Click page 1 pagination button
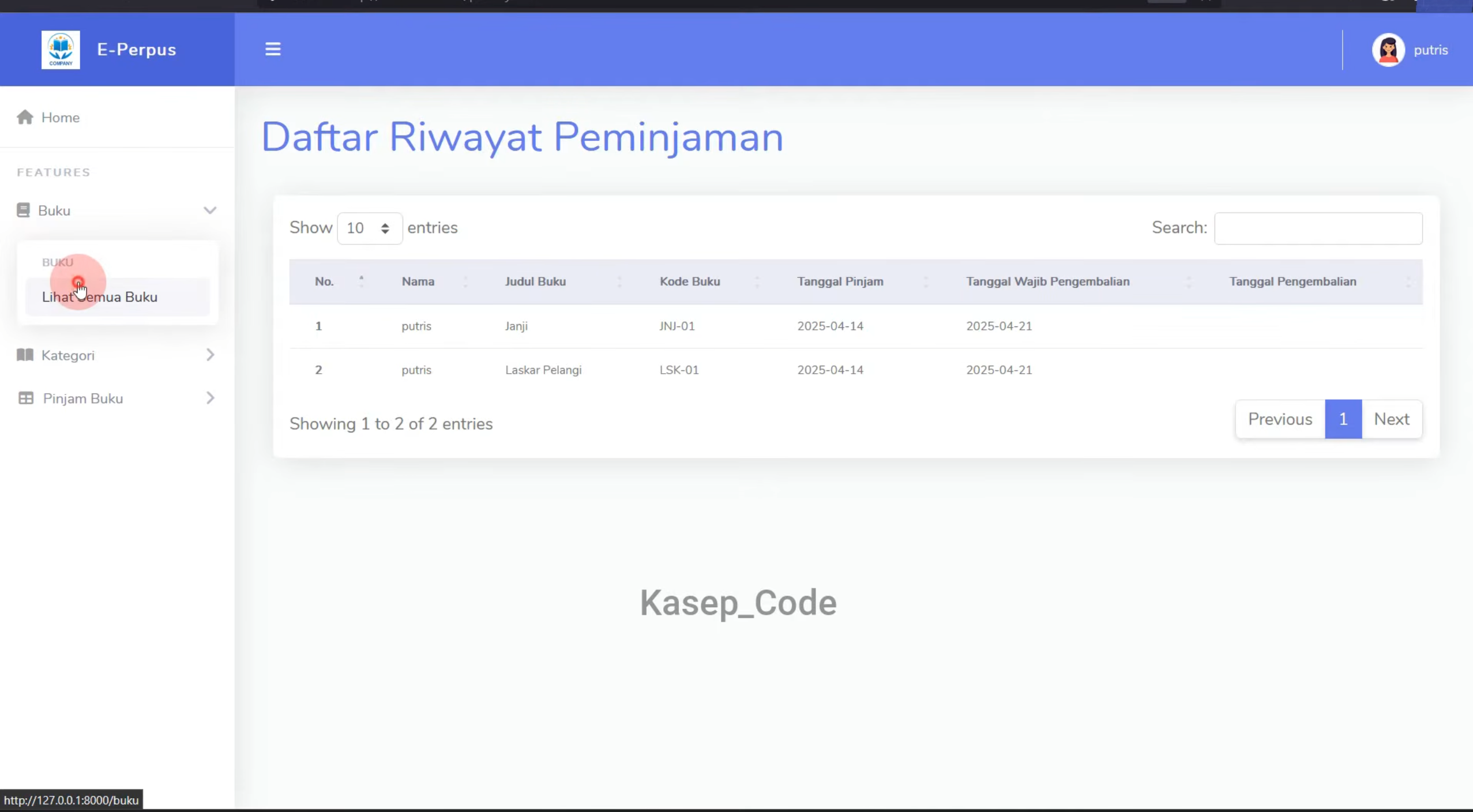Screen dimensions: 1473x812 point(1343,419)
